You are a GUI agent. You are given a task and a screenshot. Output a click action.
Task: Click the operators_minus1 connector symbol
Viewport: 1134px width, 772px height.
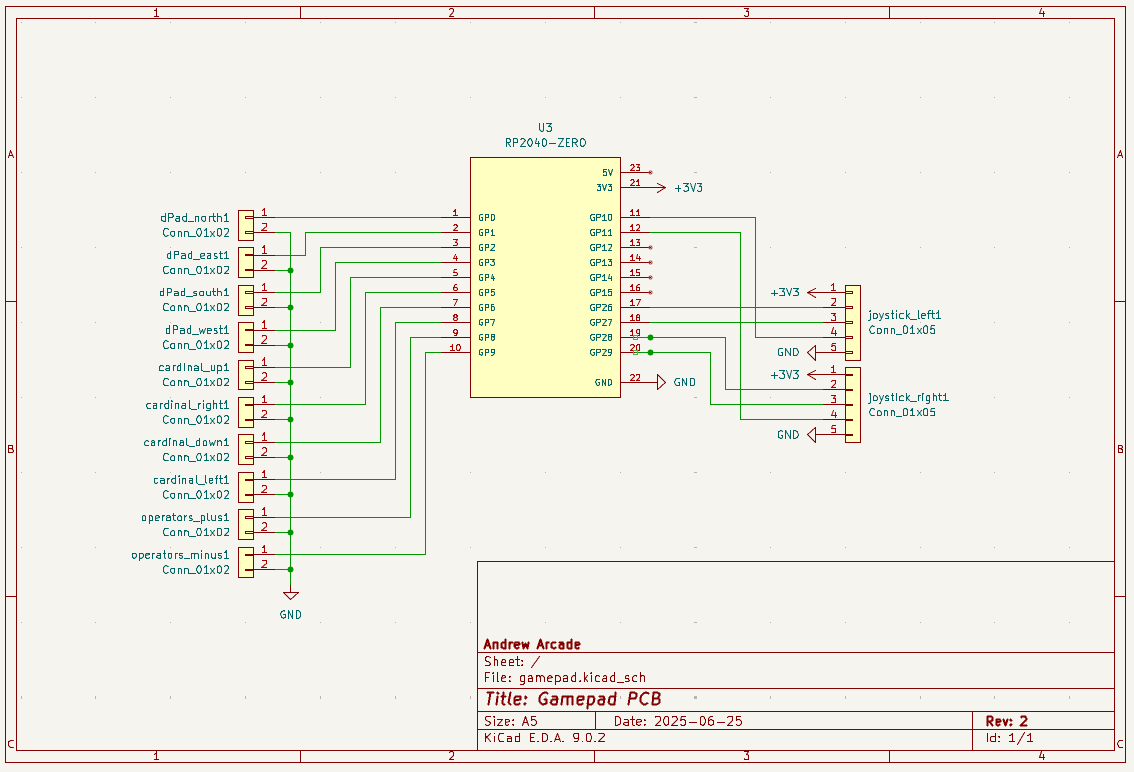[246, 562]
